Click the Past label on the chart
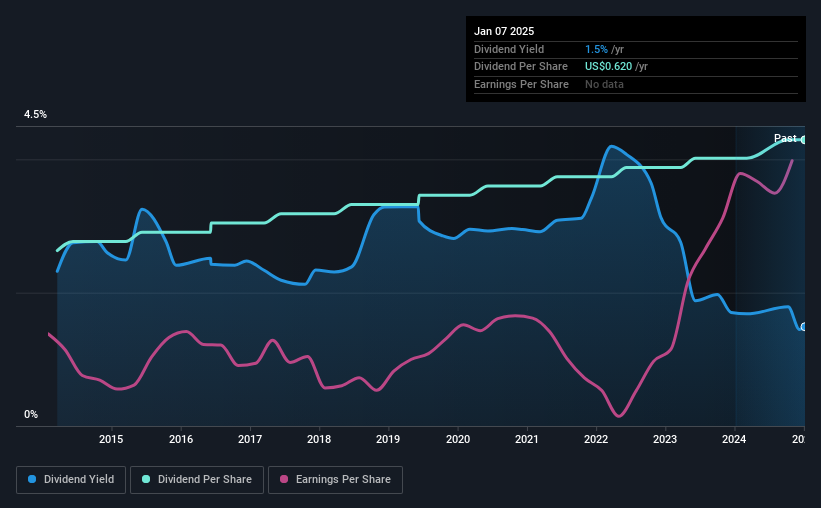The width and height of the screenshot is (821, 508). (785, 138)
